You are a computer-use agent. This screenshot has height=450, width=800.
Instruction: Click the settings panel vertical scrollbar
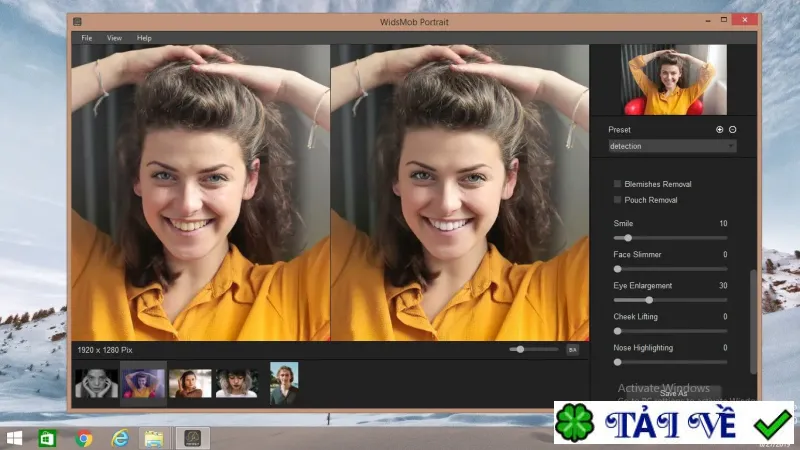point(753,321)
